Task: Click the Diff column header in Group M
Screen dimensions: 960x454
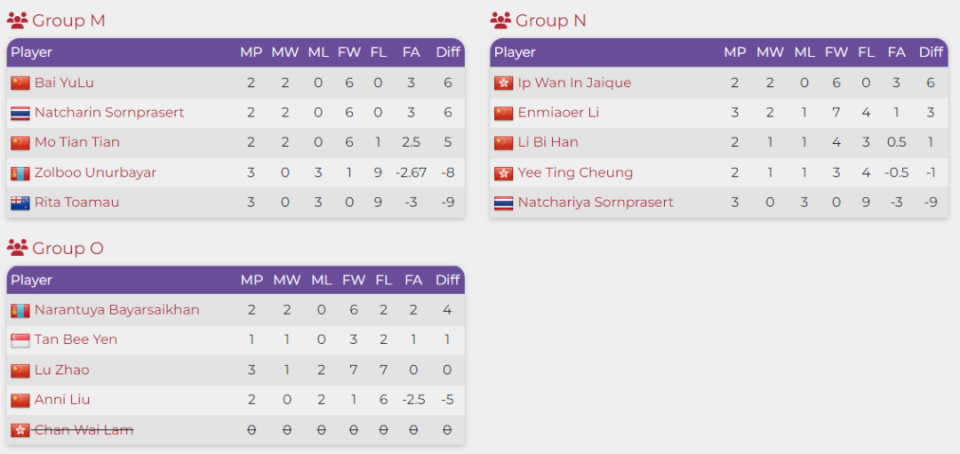Action: click(448, 53)
